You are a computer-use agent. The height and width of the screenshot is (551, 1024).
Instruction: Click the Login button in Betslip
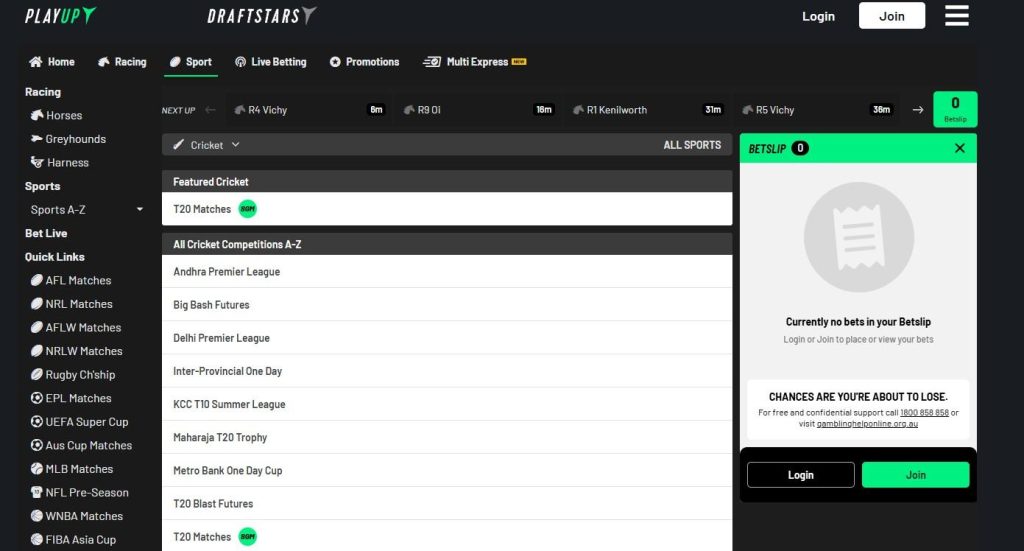801,475
